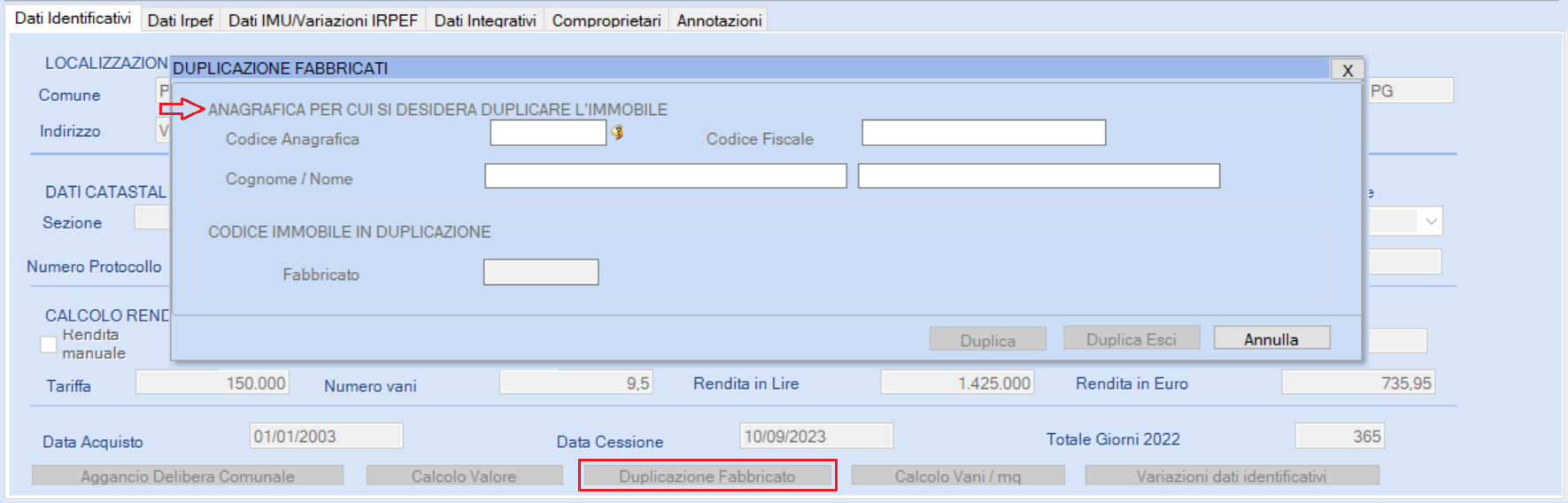Show the Annotazioni tab
This screenshot has height=503, width=1568.
(x=719, y=20)
